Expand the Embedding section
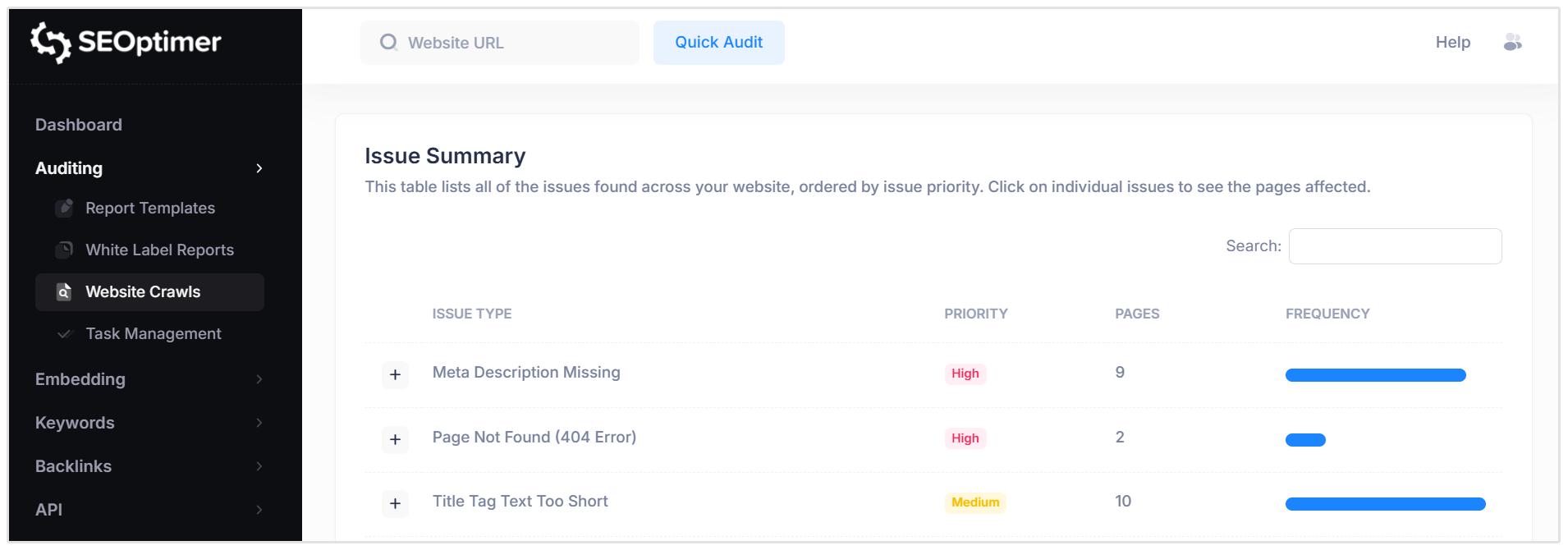The height and width of the screenshot is (550, 1568). [x=80, y=379]
